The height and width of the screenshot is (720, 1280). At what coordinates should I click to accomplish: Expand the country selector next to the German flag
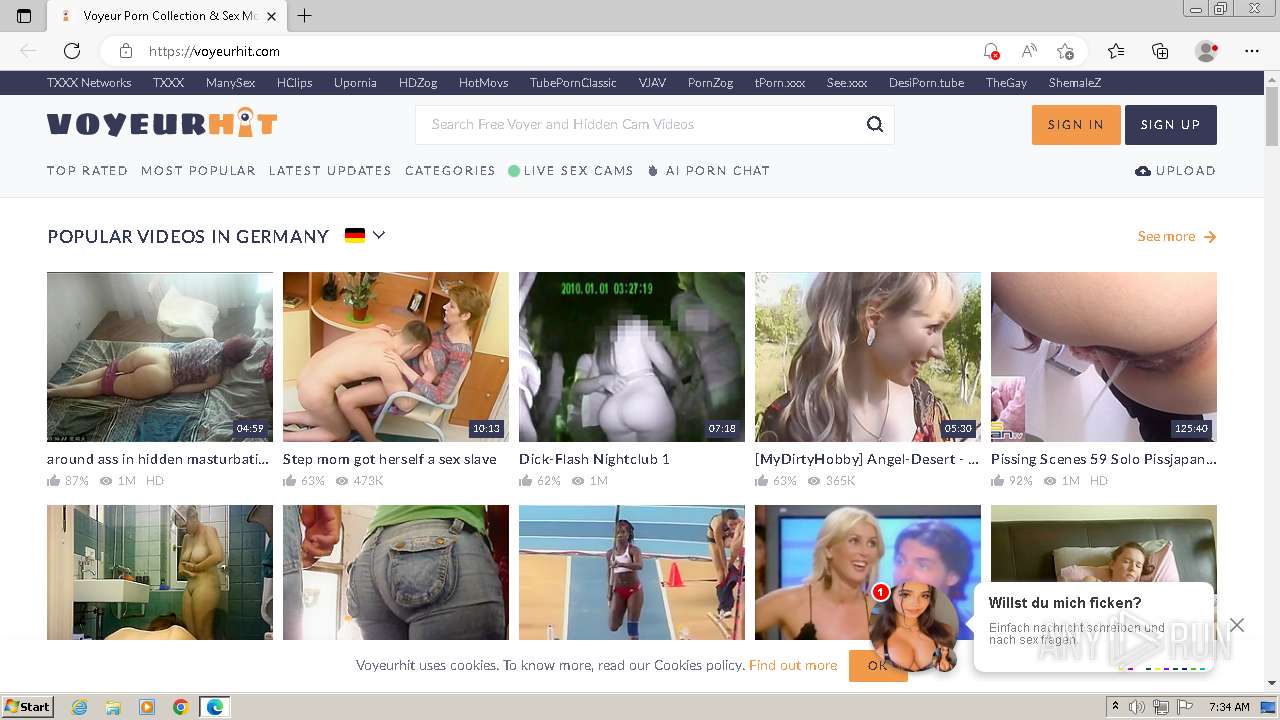pos(378,235)
